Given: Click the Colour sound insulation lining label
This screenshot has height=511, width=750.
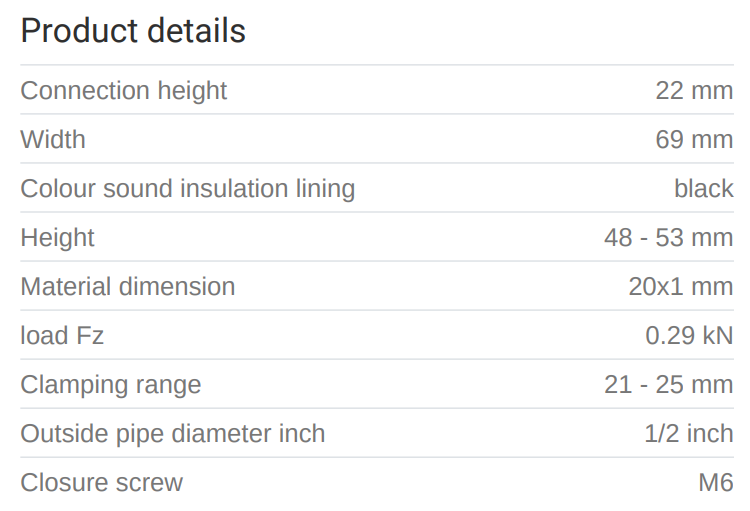Looking at the screenshot, I should pyautogui.click(x=188, y=188).
